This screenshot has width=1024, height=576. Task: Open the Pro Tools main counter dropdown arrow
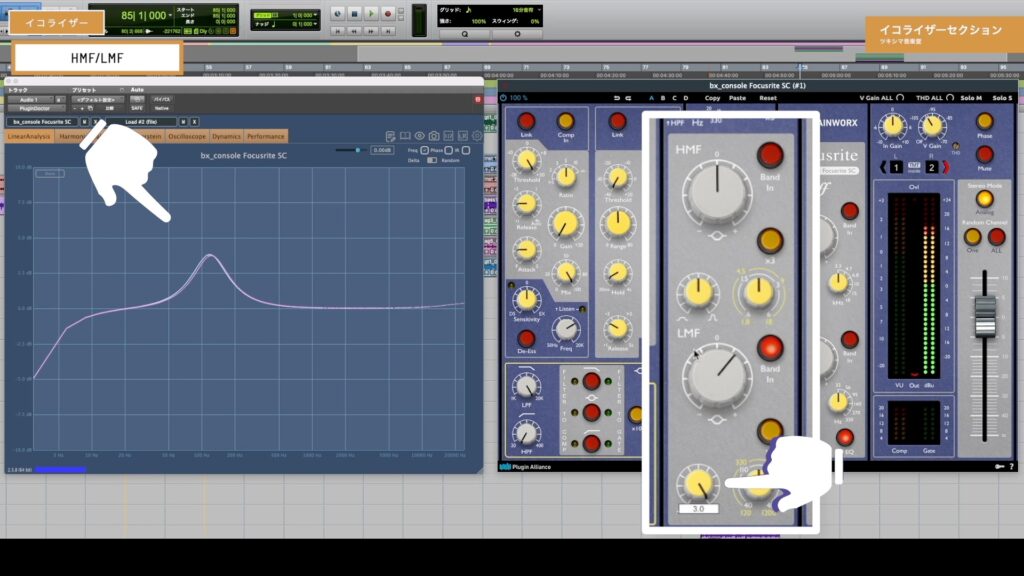tap(170, 15)
